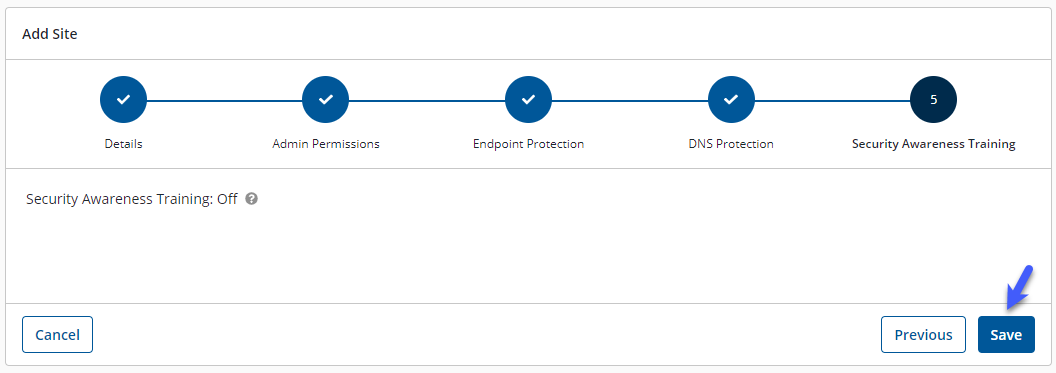Click the blue arrow pointing at Save

[1018, 287]
